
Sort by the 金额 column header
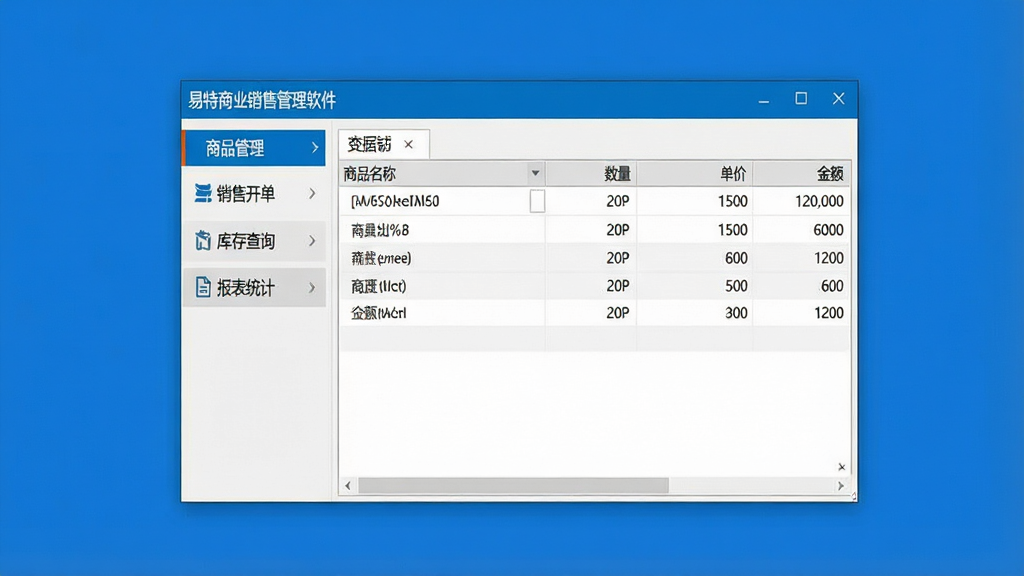coord(801,174)
